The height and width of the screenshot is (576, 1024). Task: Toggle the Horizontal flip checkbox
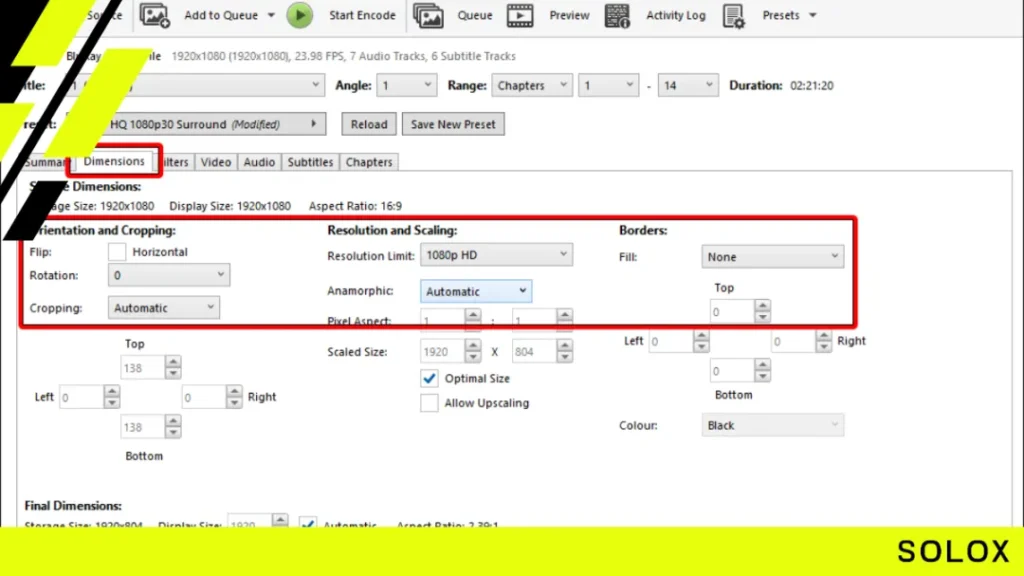117,252
